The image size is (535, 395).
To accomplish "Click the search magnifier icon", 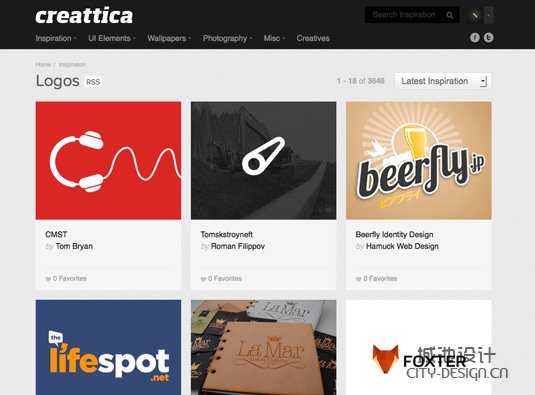I will point(450,15).
